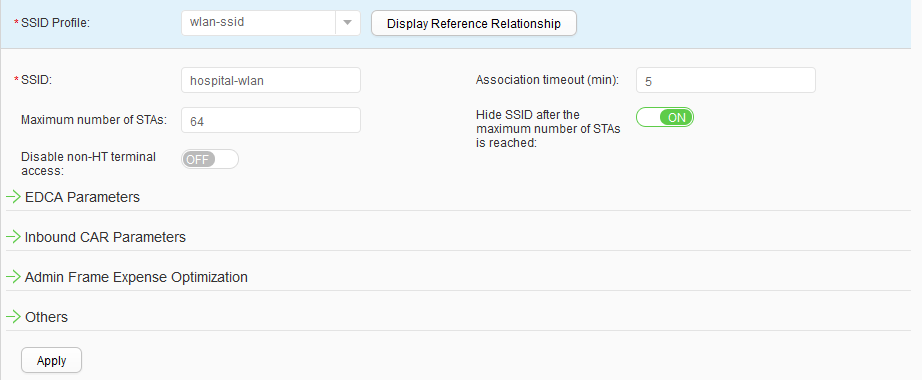The image size is (922, 380).
Task: Click Display Reference Relationship button
Action: point(474,24)
